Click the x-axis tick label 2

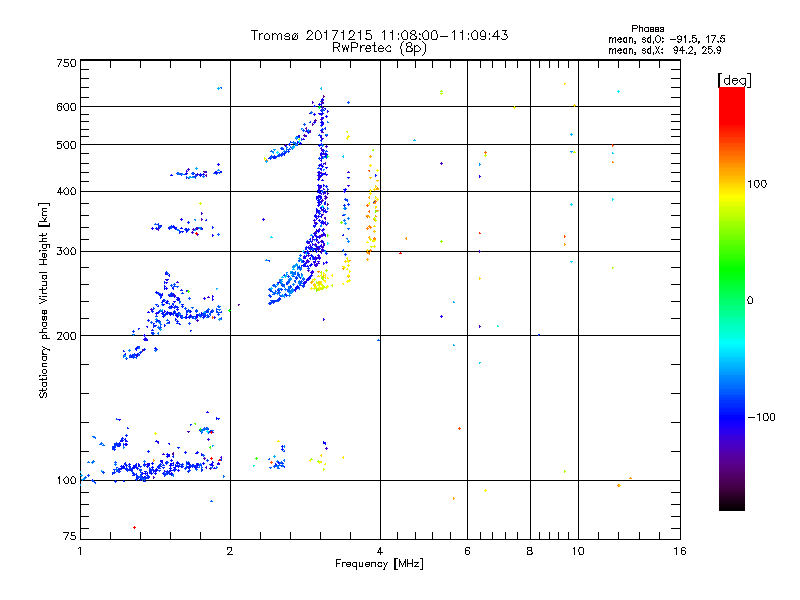pos(230,551)
